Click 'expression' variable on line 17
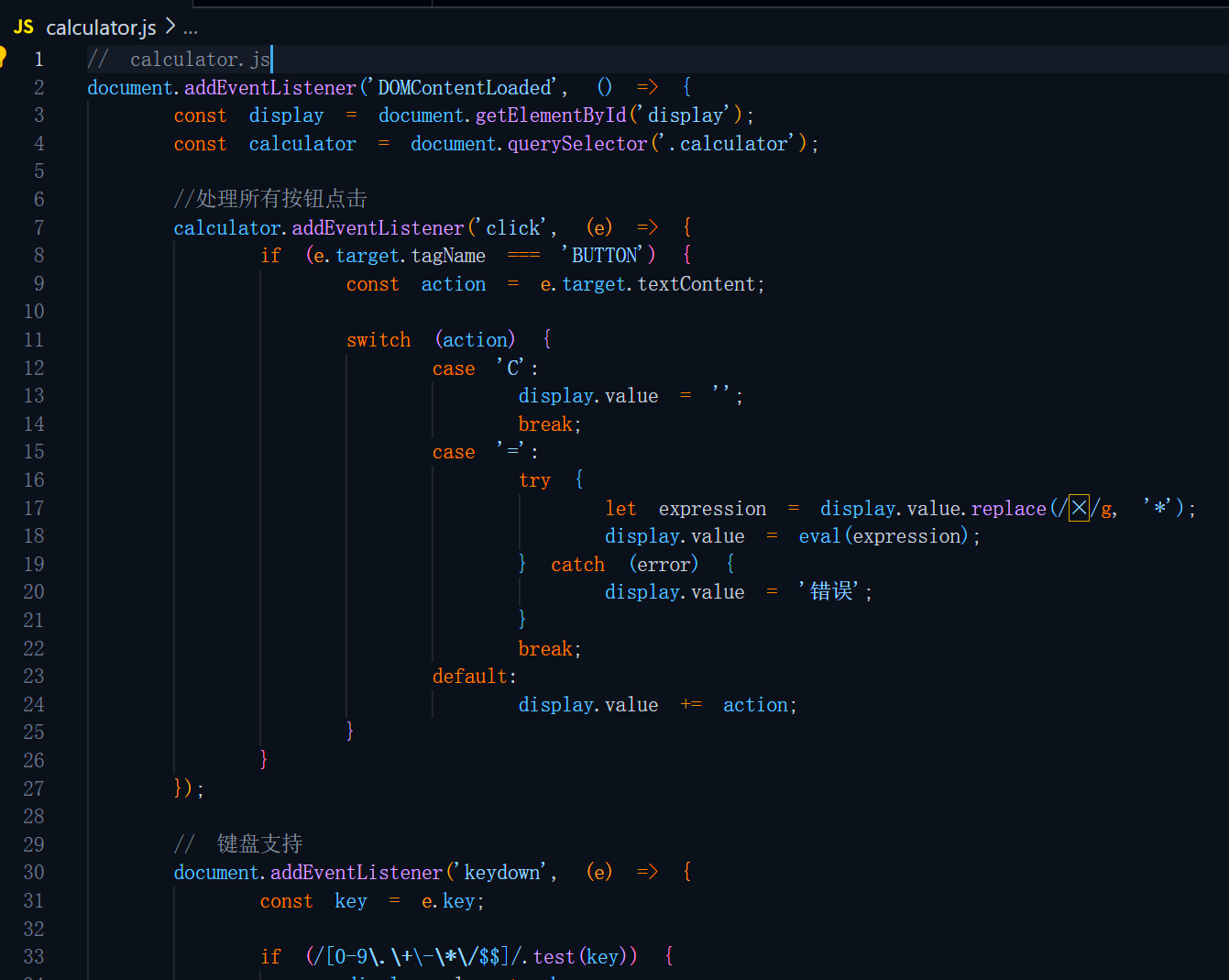 [x=712, y=509]
